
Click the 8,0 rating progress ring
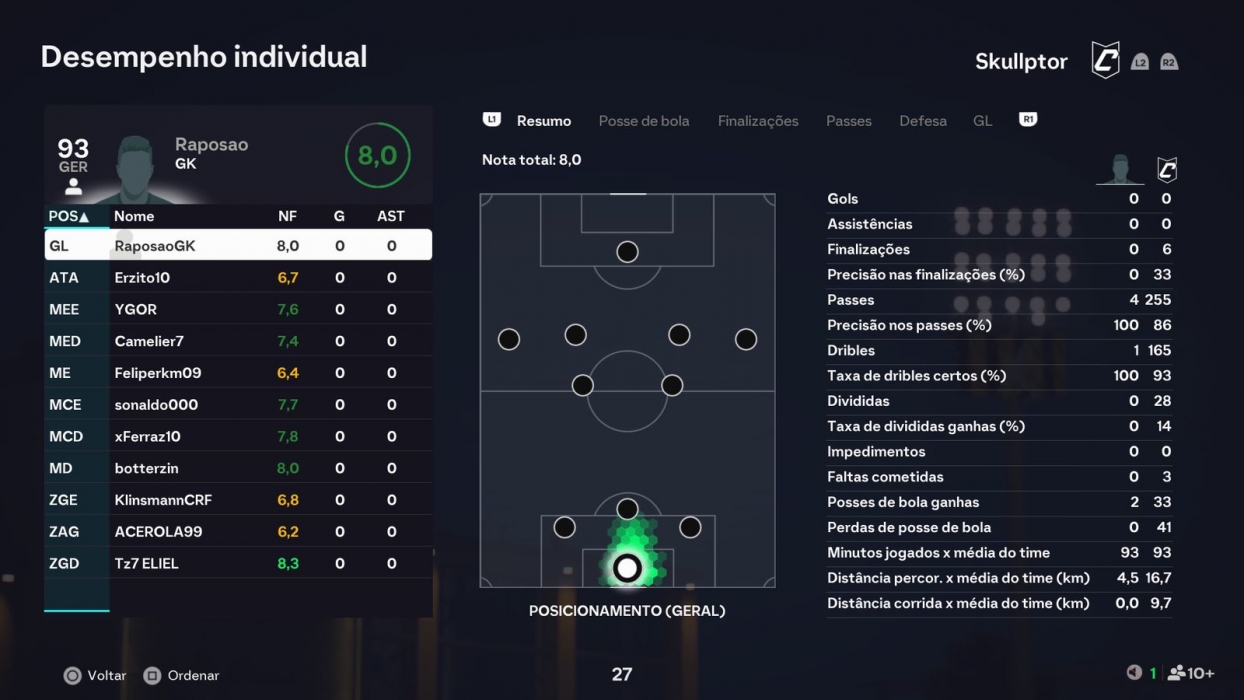378,155
